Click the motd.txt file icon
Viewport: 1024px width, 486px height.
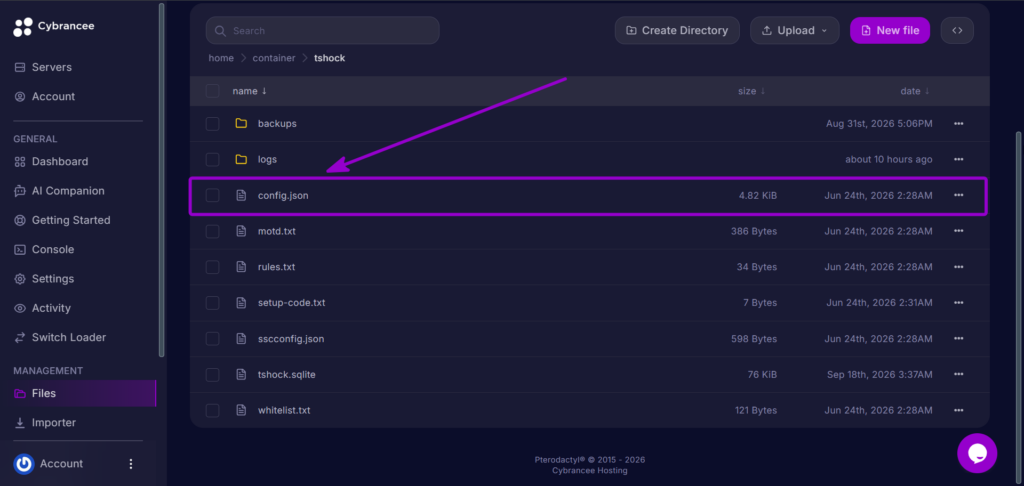[241, 231]
